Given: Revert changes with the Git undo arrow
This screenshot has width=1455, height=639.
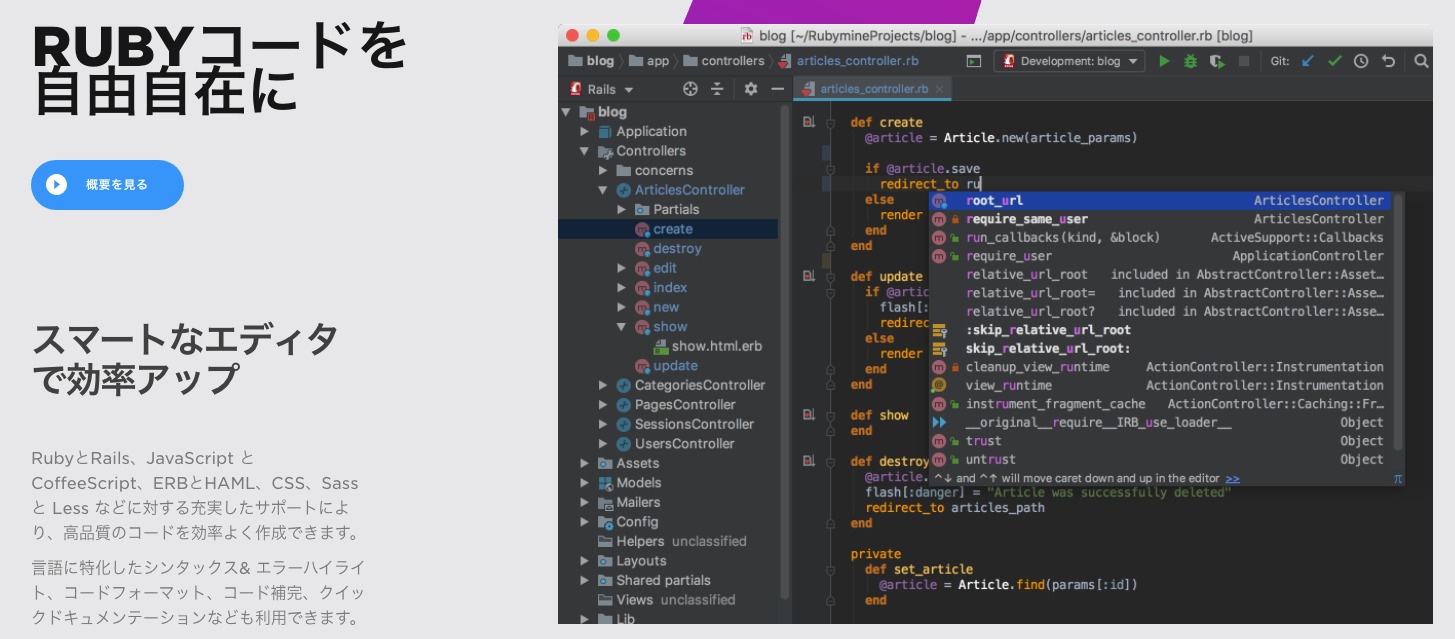Looking at the screenshot, I should click(1388, 61).
